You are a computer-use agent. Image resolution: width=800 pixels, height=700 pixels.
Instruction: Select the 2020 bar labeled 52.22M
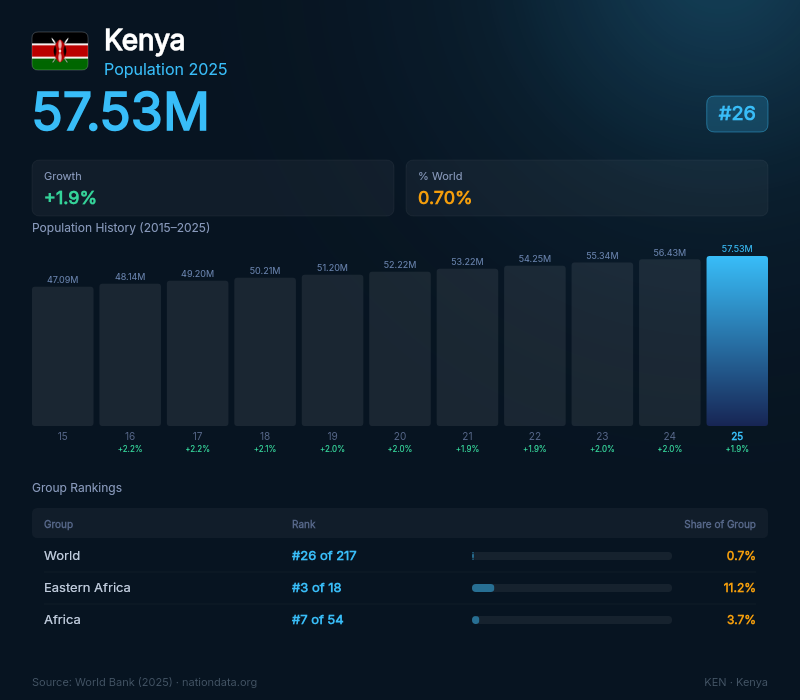400,348
